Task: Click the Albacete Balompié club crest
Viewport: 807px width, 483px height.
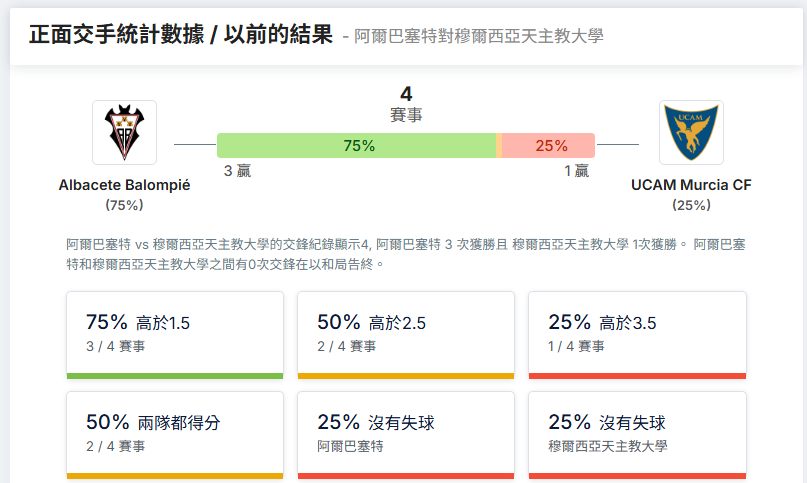Action: 124,132
